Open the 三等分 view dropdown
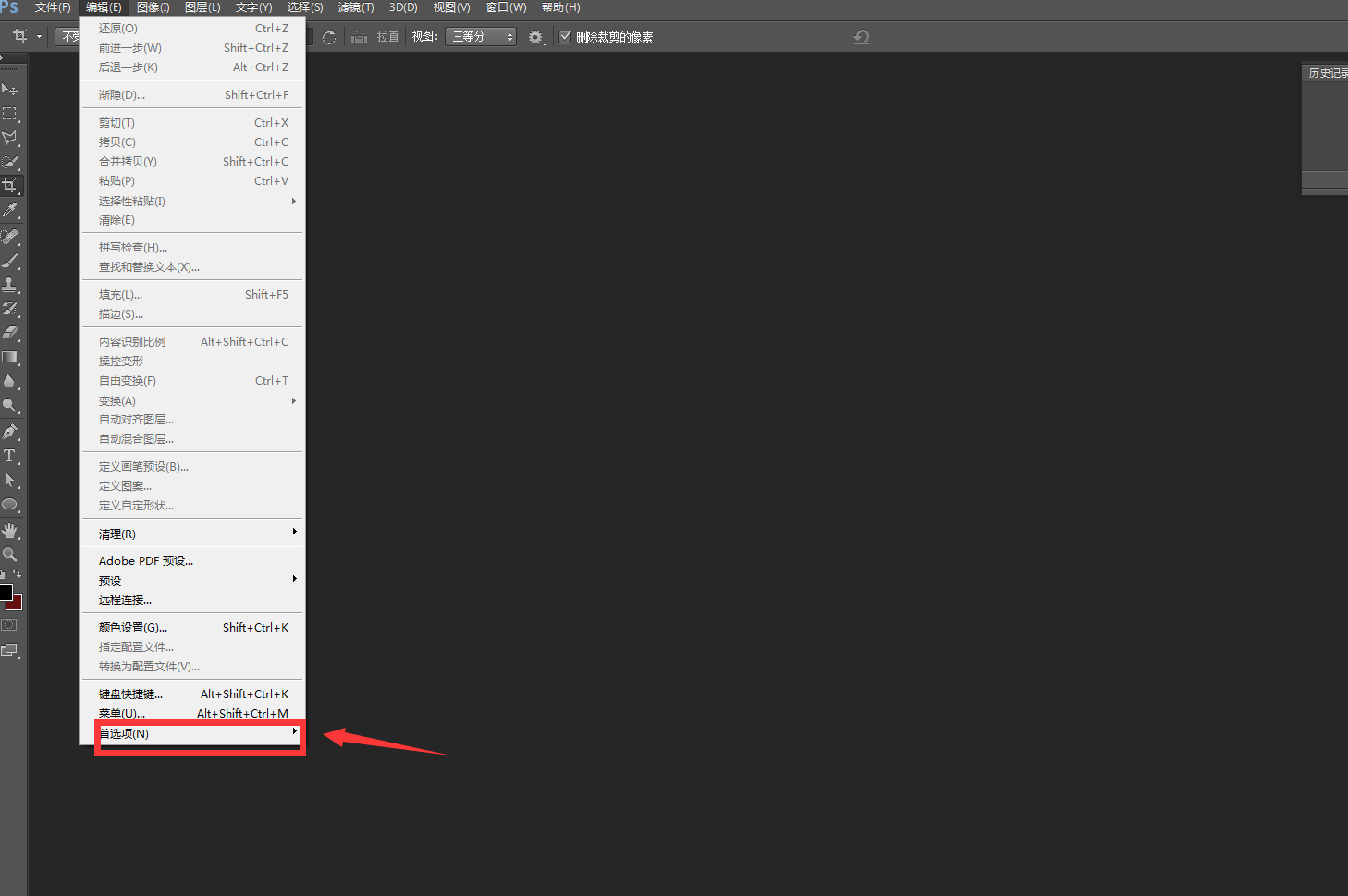 pyautogui.click(x=481, y=37)
